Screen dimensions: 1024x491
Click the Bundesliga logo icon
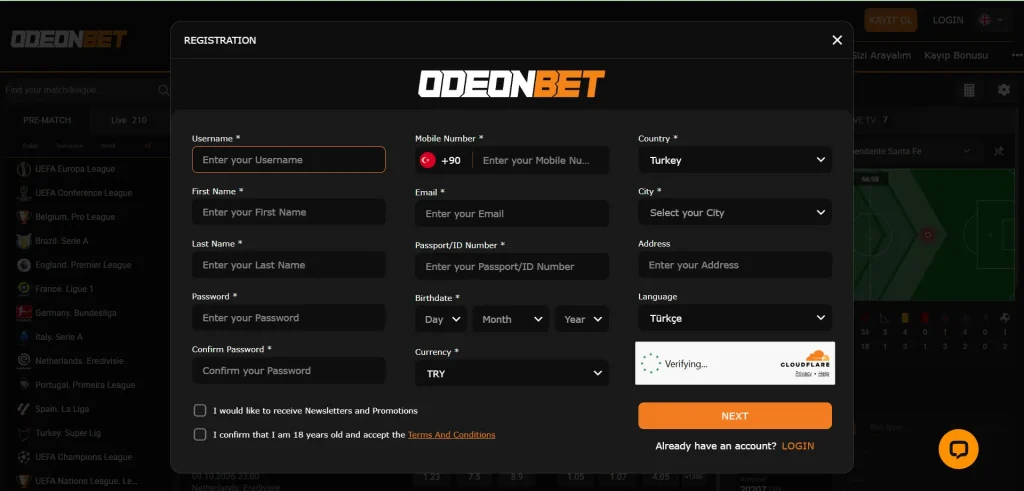click(24, 313)
